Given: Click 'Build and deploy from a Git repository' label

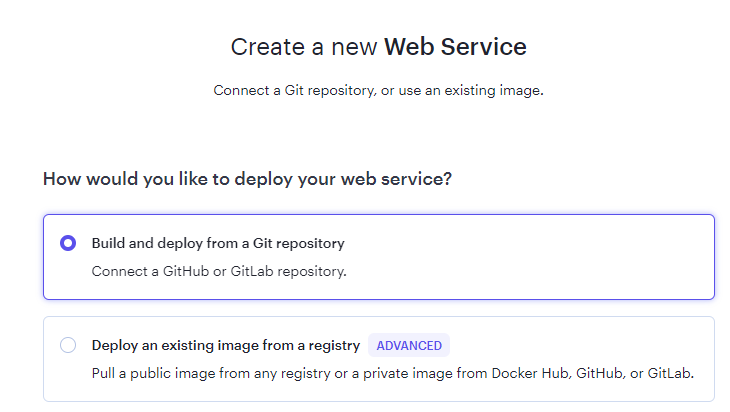Looking at the screenshot, I should [x=218, y=243].
